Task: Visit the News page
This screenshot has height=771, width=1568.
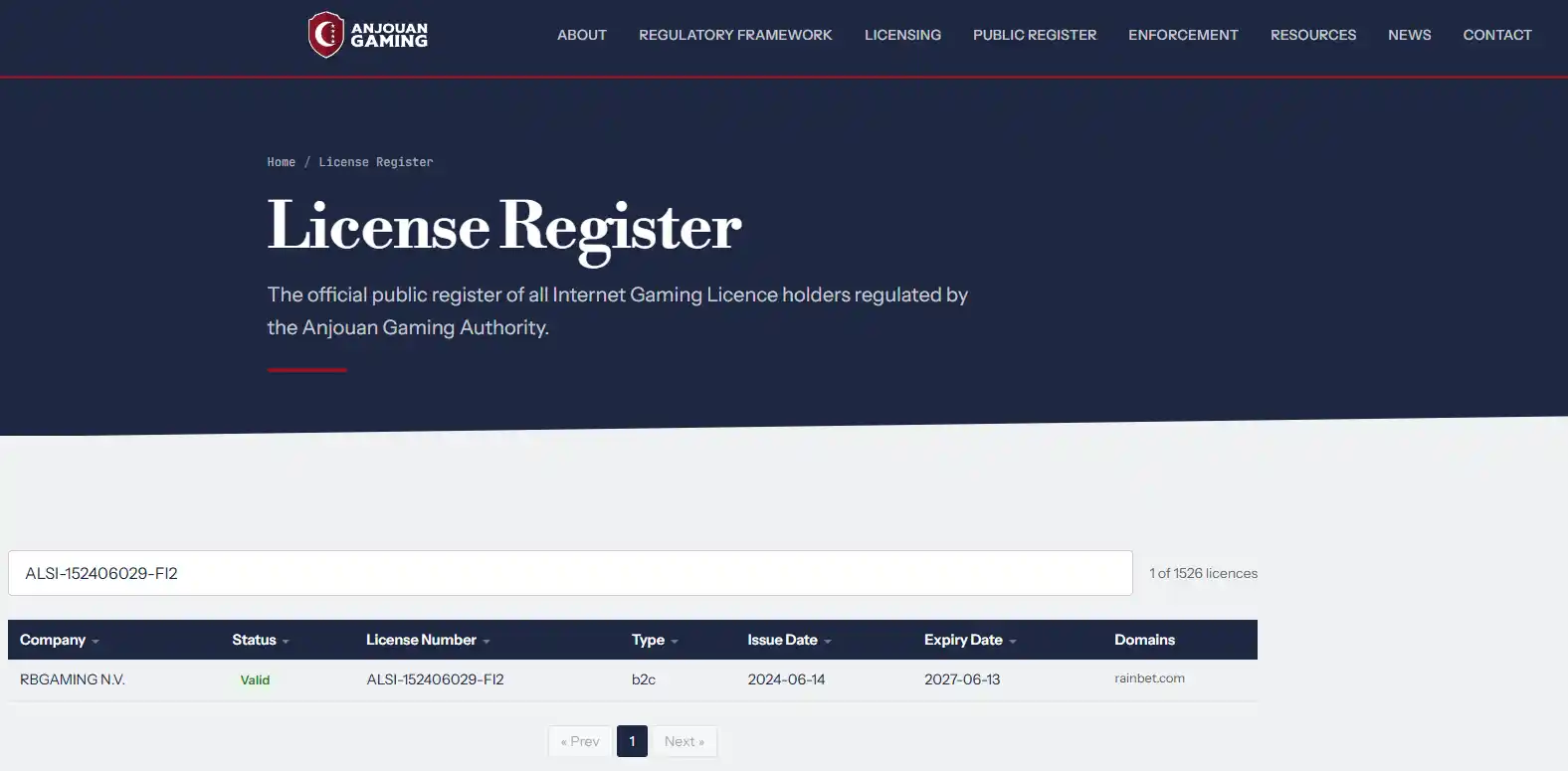Action: point(1410,35)
